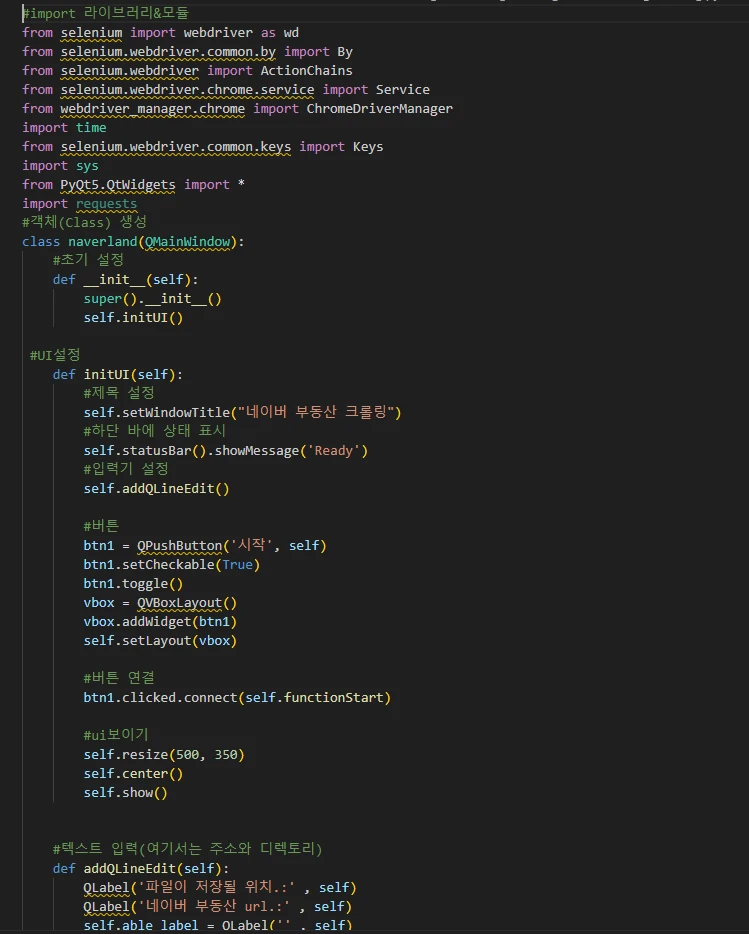
Task: Click QMainWindow in the class definition
Action: 188,241
